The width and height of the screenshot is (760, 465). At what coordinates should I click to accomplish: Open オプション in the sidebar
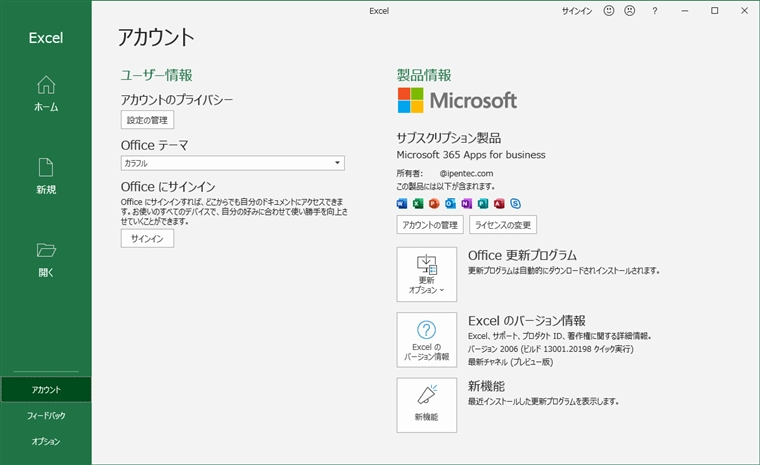click(46, 441)
